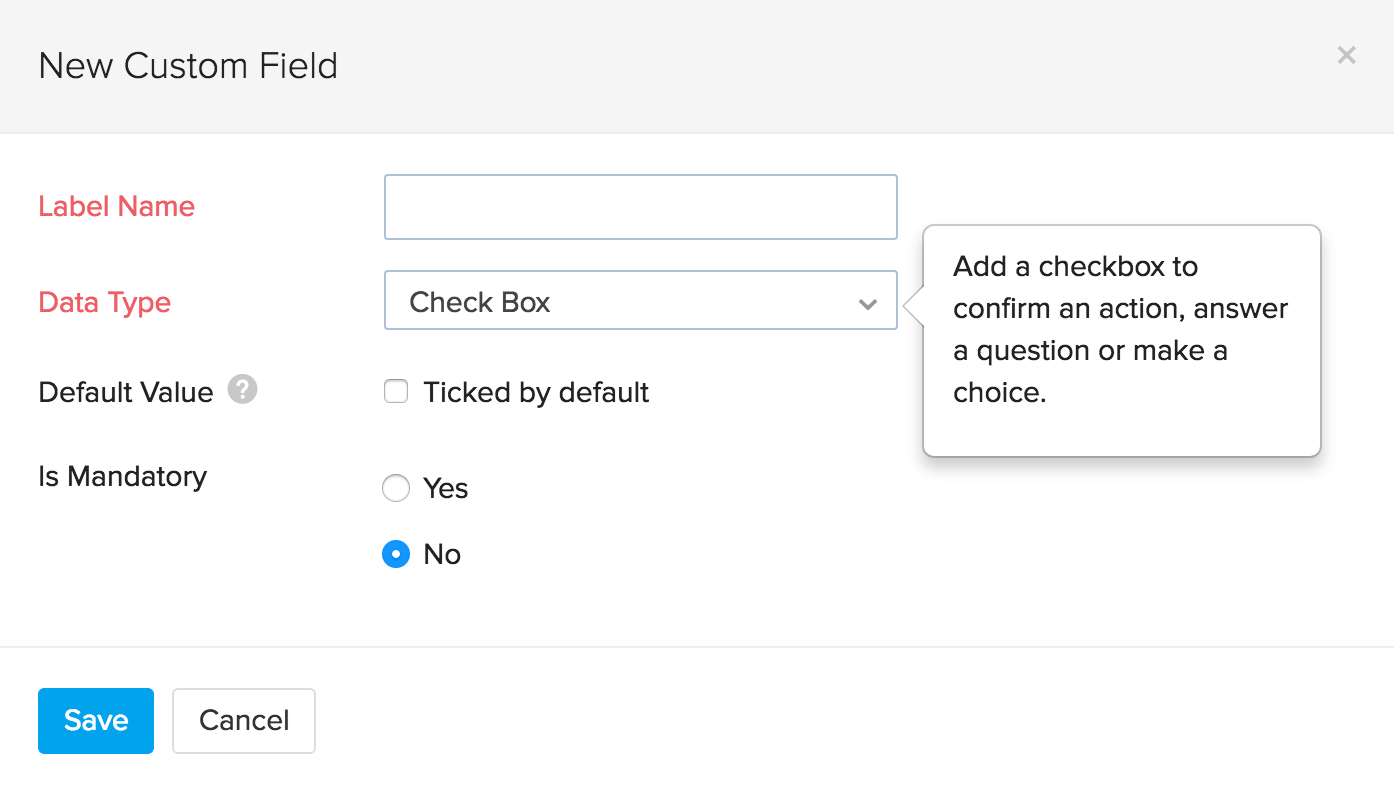Click the close X in the top corner
Viewport: 1394px width, 792px height.
(1346, 55)
